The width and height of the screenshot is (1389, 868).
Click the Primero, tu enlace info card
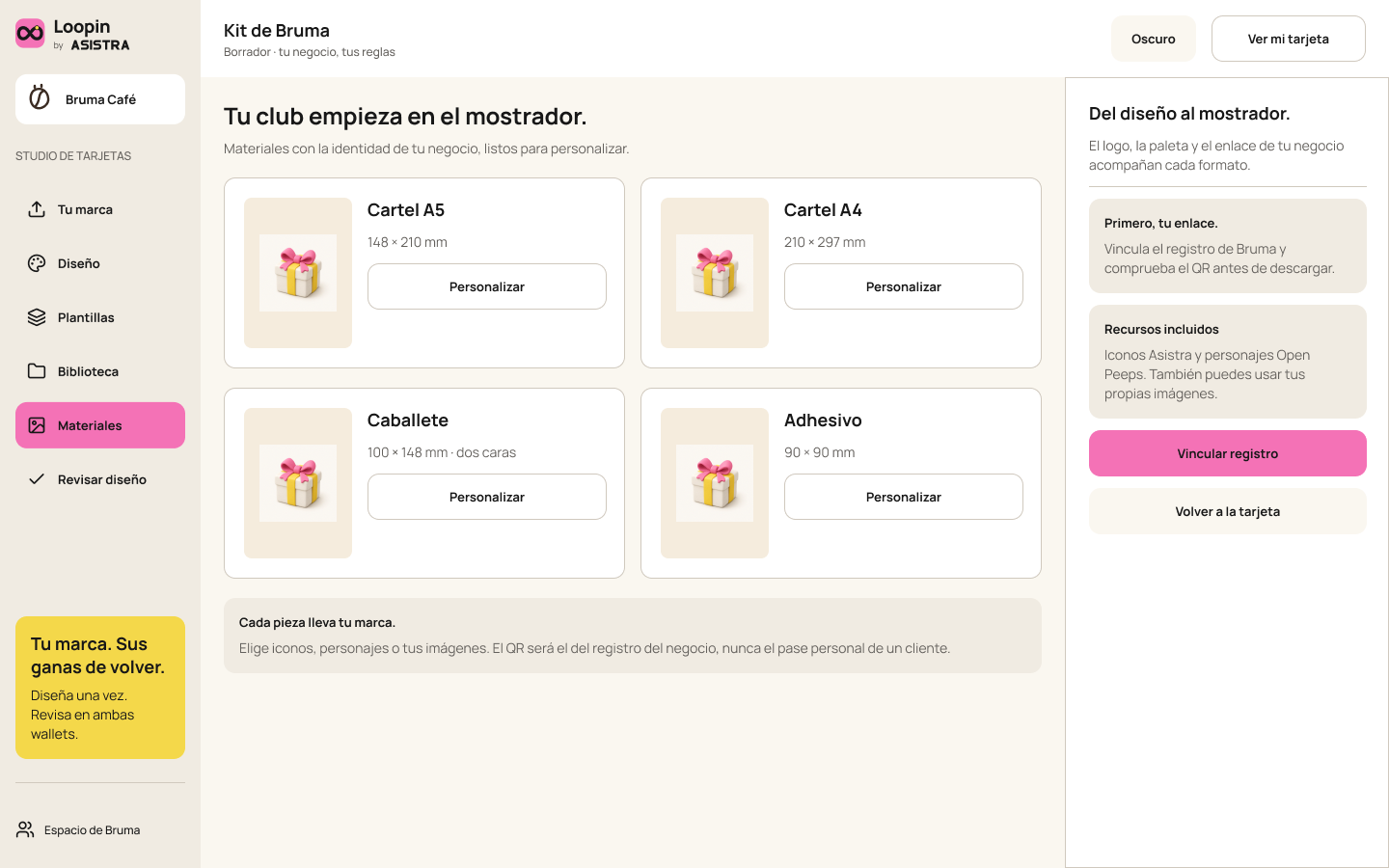[x=1228, y=246]
